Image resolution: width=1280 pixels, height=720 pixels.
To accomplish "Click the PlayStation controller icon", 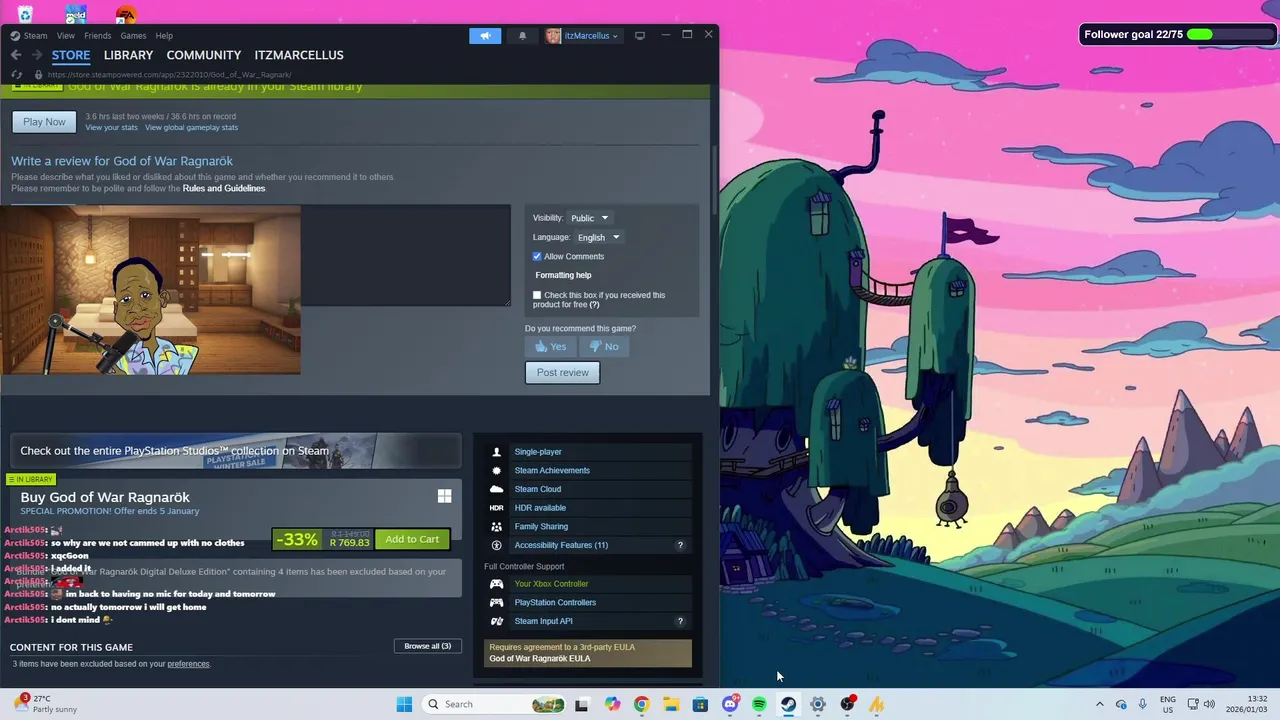I will pos(496,602).
